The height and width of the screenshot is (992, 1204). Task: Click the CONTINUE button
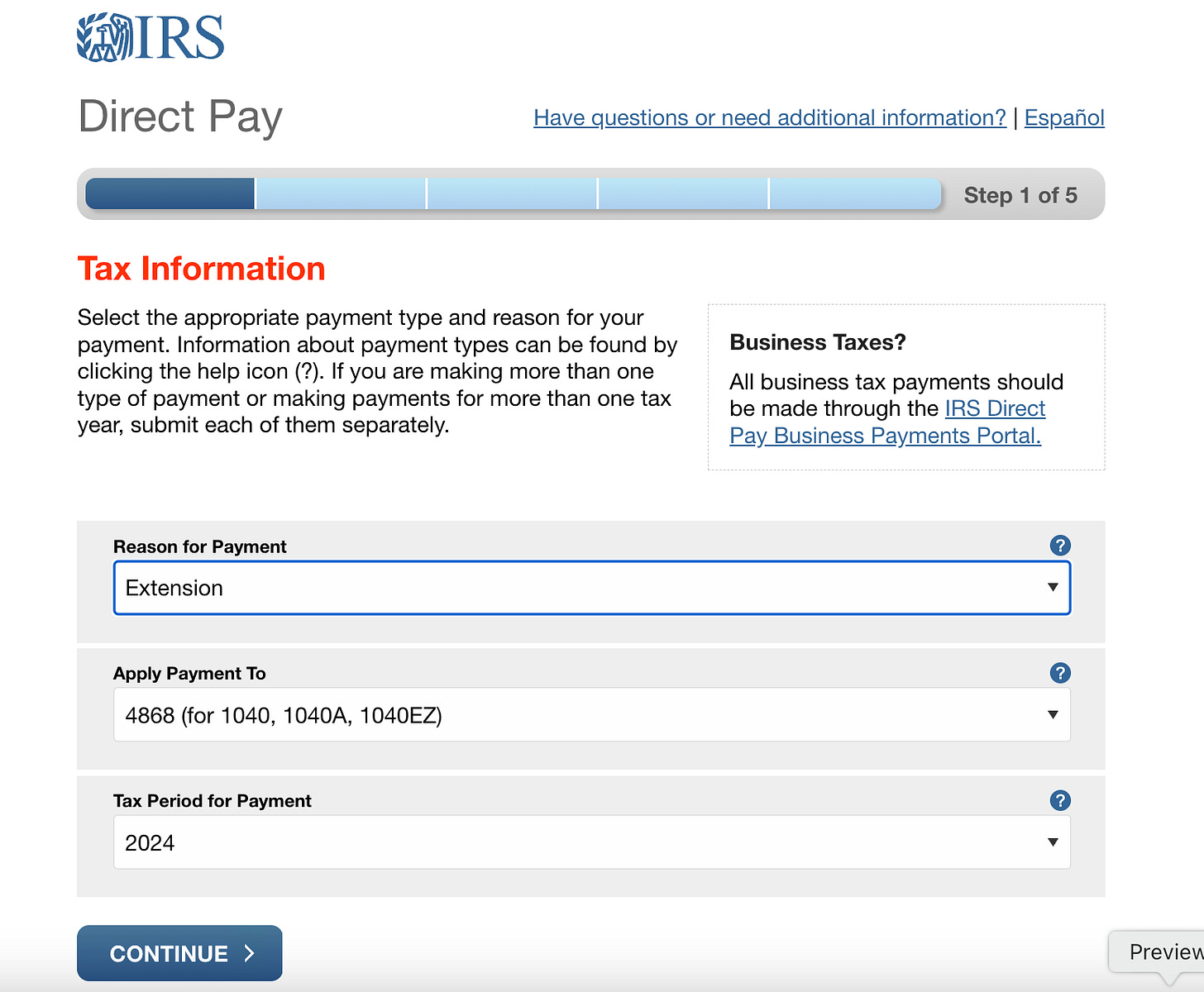[x=179, y=953]
